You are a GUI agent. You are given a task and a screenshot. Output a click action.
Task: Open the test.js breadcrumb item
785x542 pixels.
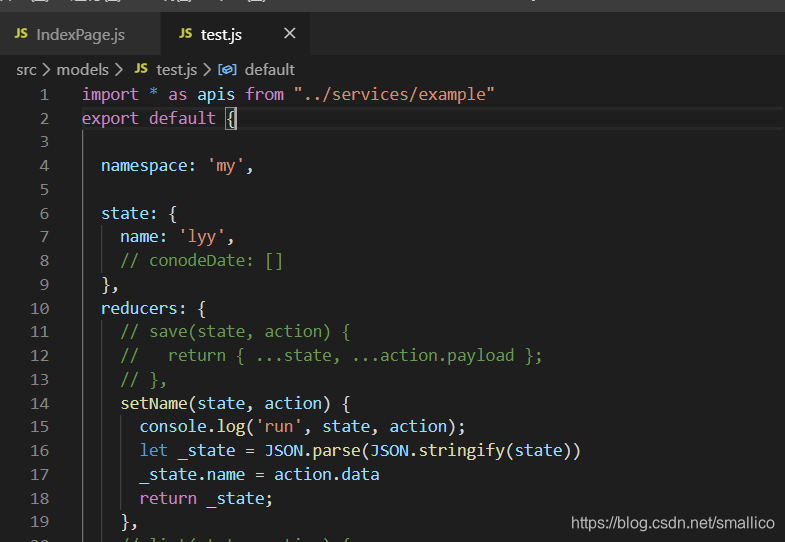coord(176,70)
